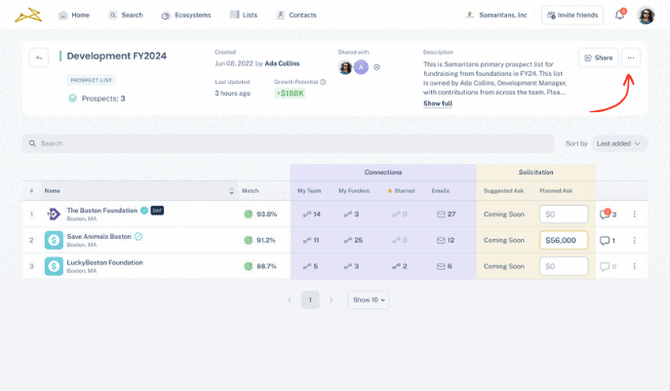Open Contacts in the navigation
The image size is (670, 391).
coord(297,15)
